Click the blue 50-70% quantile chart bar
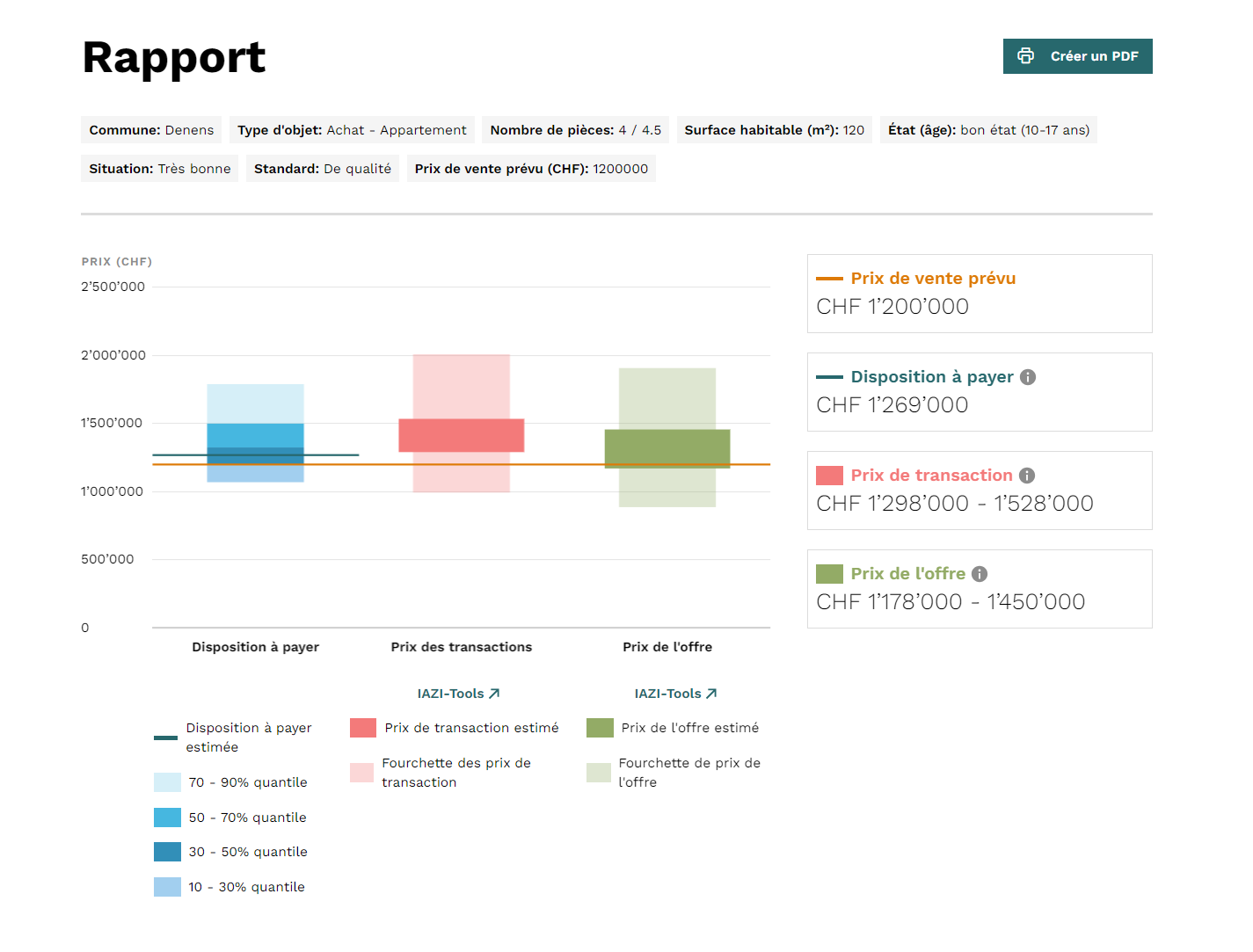The image size is (1253, 952). [x=256, y=435]
